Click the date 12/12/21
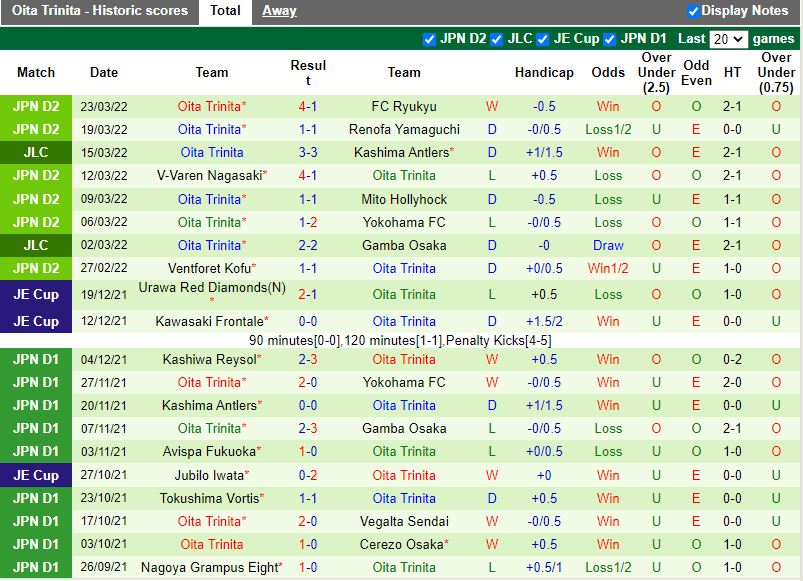Viewport: 803px width, 581px height. [104, 321]
